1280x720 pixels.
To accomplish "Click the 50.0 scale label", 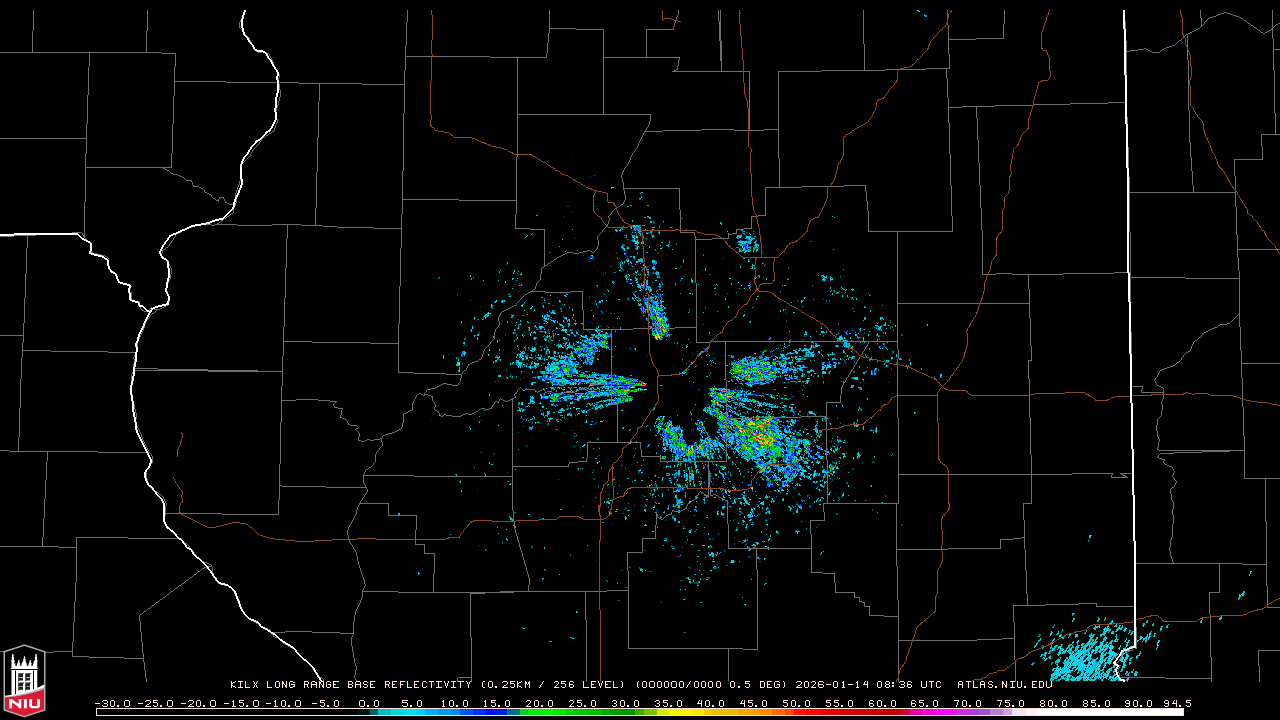I will point(797,703).
